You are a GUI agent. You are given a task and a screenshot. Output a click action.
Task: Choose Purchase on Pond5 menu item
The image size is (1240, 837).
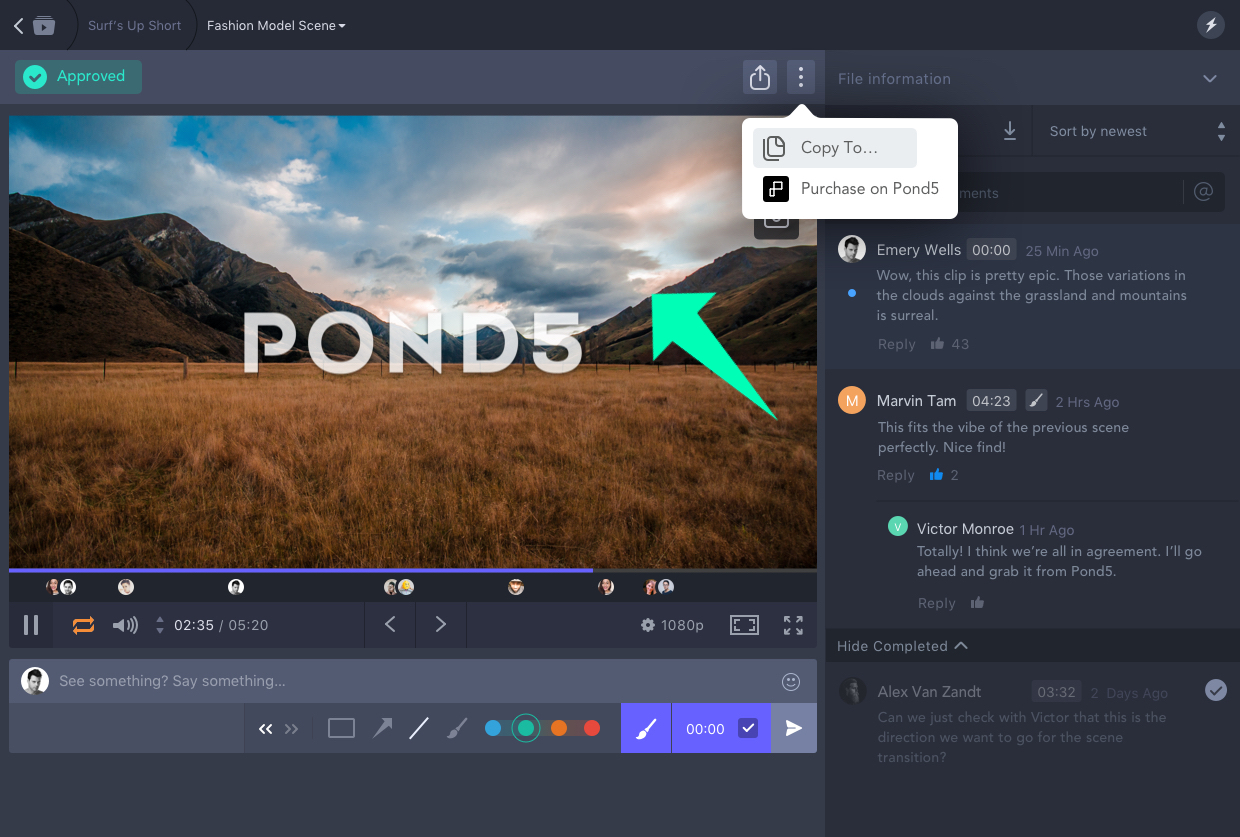click(850, 188)
